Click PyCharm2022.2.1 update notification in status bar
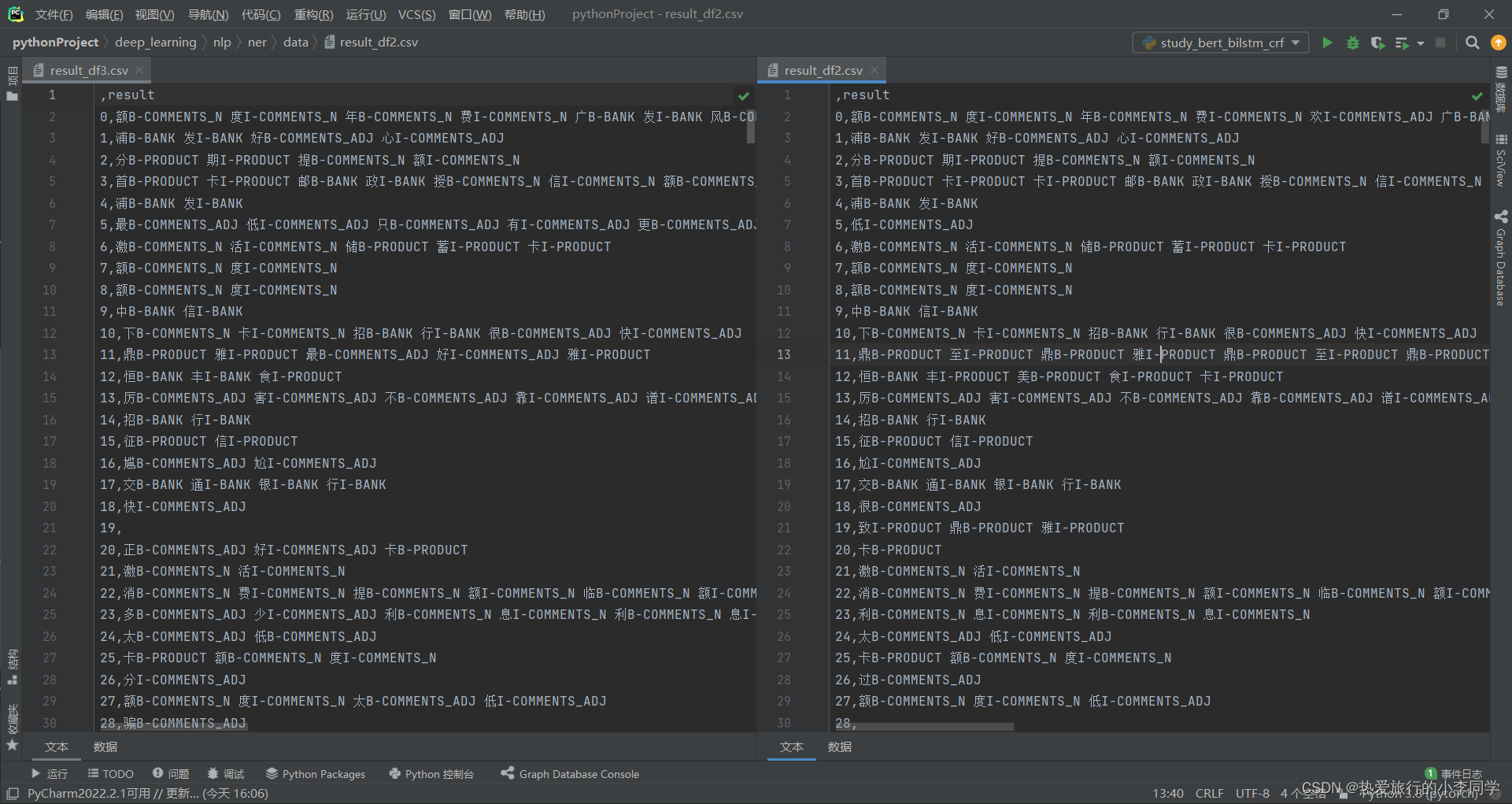This screenshot has width=1512, height=804. (x=148, y=793)
